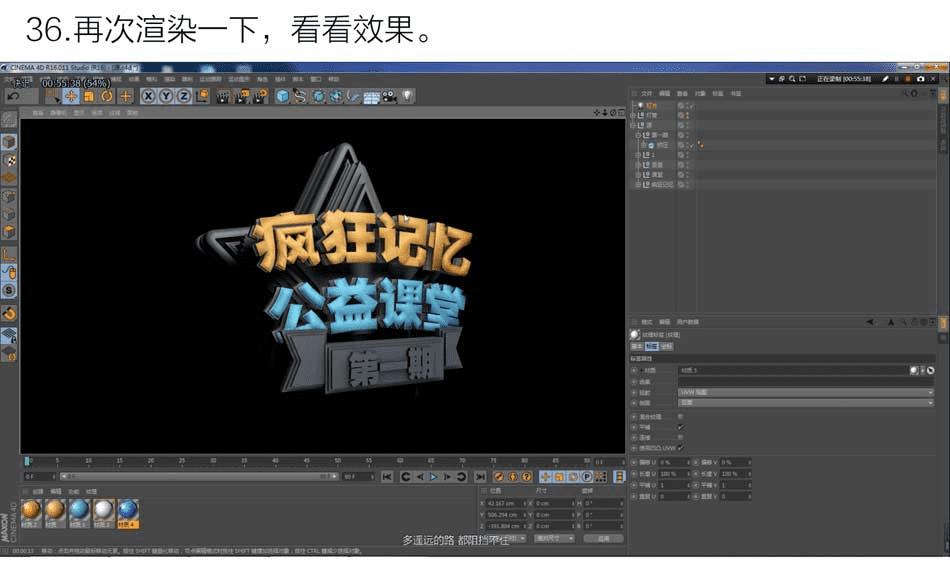Click the Y position input field
The width and height of the screenshot is (950, 584).
click(506, 515)
